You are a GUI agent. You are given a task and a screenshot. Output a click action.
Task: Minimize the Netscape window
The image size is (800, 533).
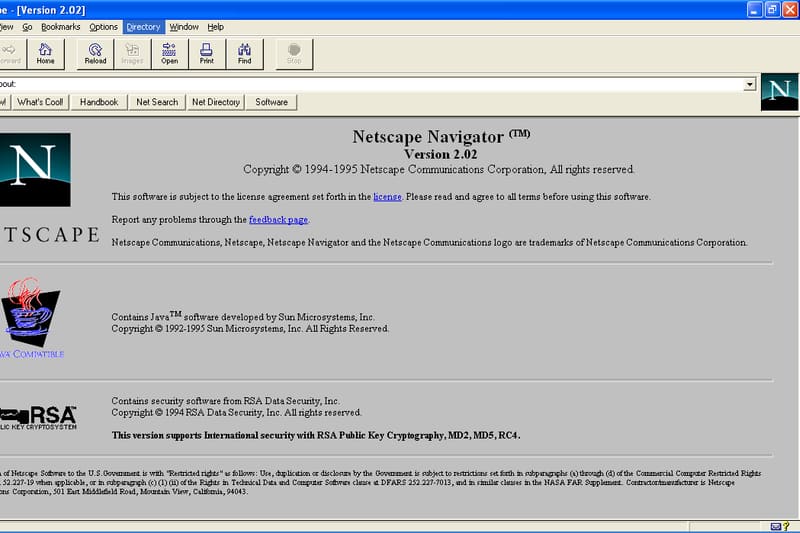[755, 10]
